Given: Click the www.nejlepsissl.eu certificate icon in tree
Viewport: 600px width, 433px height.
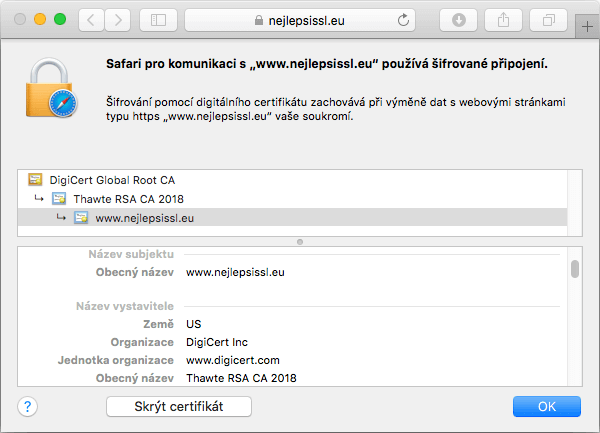Looking at the screenshot, I should (x=81, y=218).
